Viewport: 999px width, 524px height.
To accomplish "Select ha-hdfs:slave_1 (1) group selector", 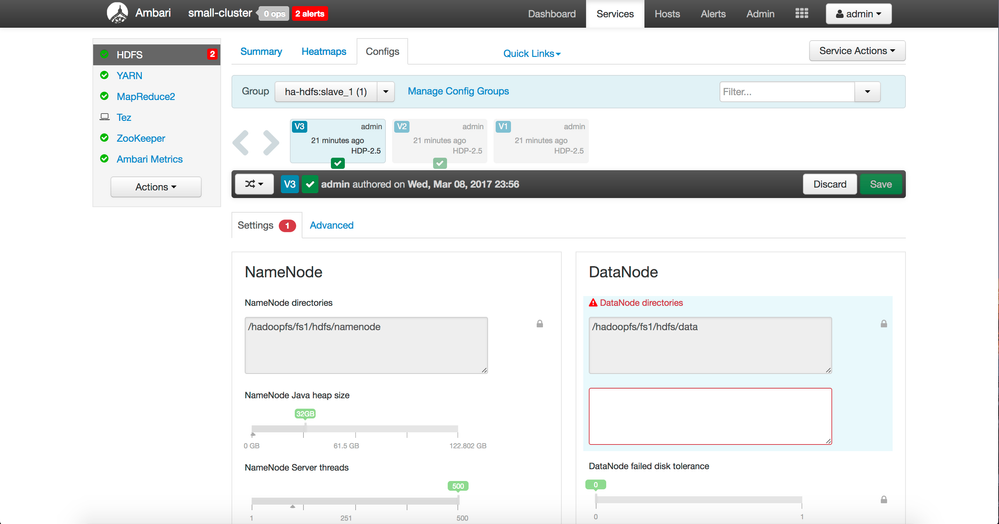I will point(326,92).
